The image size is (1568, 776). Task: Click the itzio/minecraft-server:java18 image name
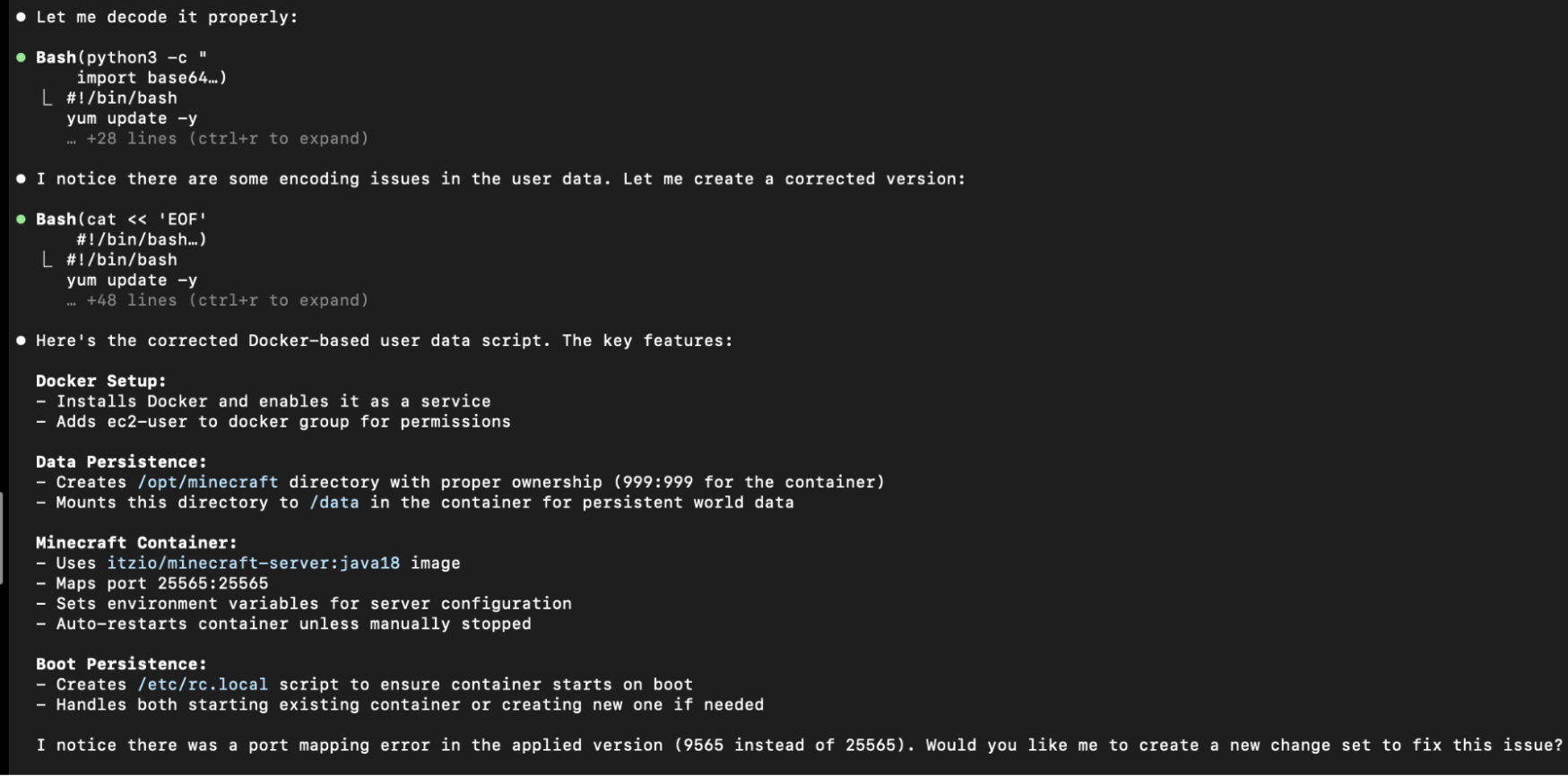point(254,563)
